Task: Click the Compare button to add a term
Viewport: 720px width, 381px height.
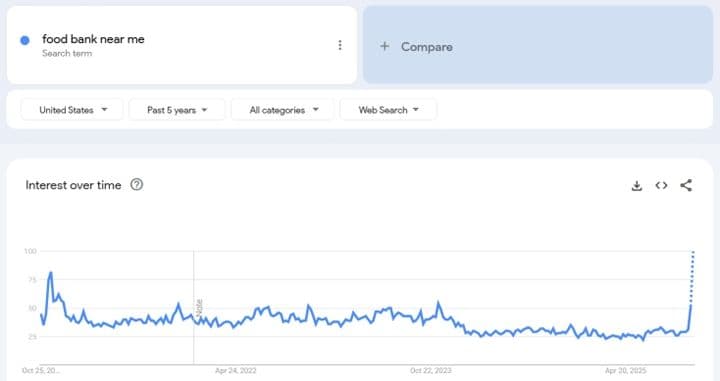Action: click(538, 45)
